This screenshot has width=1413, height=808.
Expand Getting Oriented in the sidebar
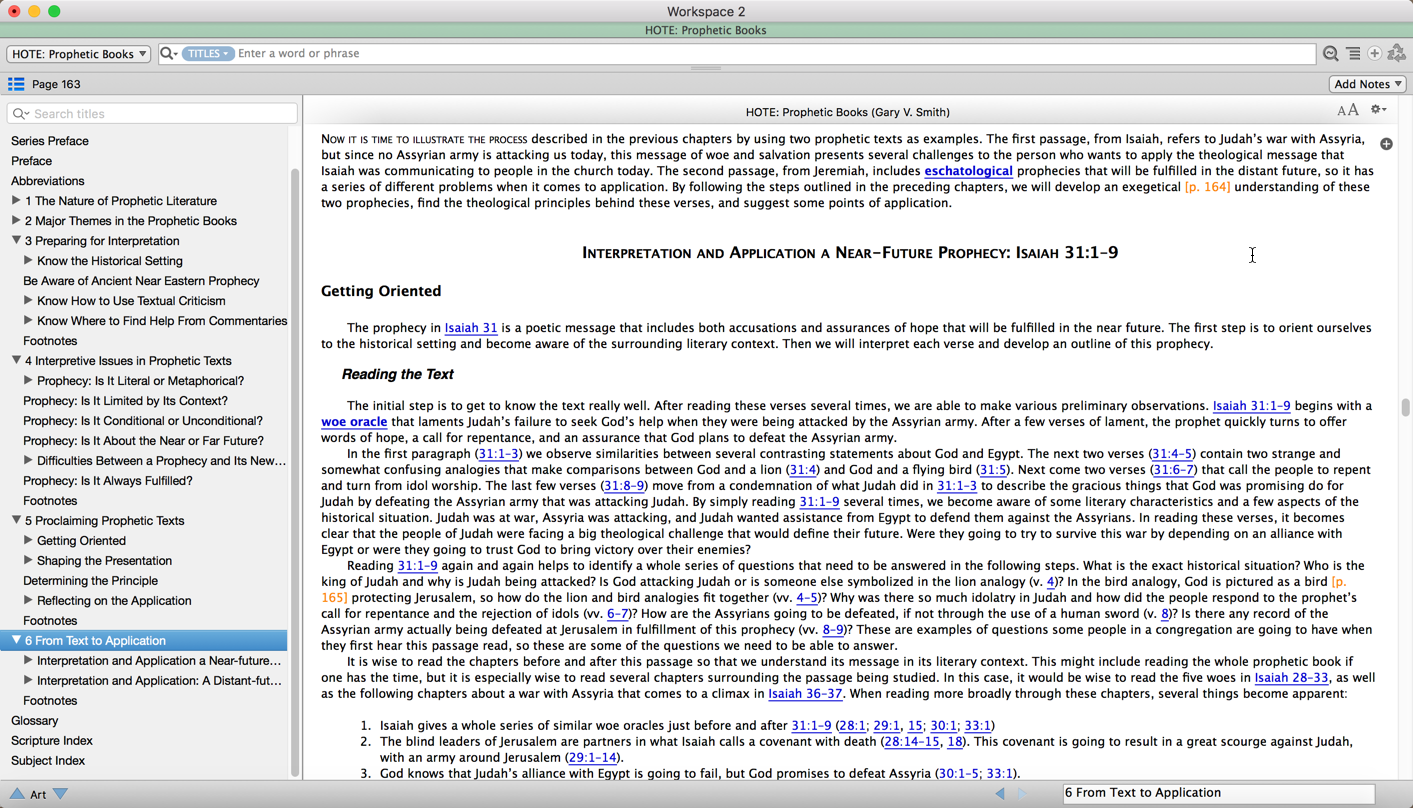28,541
